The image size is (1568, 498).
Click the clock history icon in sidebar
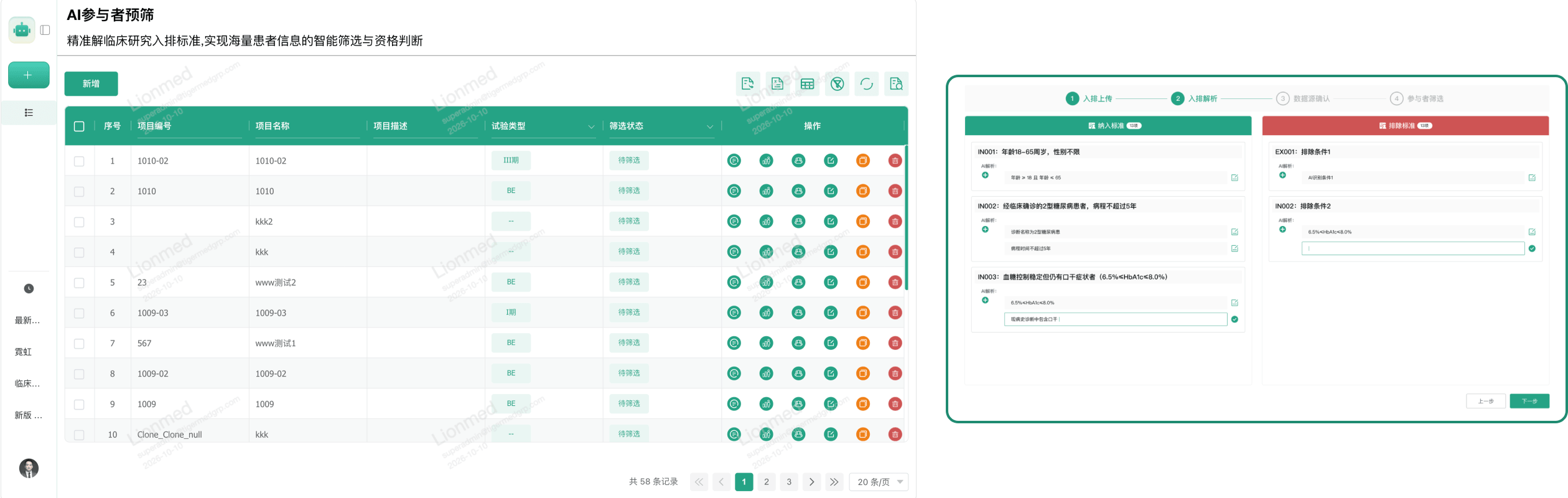pos(29,289)
